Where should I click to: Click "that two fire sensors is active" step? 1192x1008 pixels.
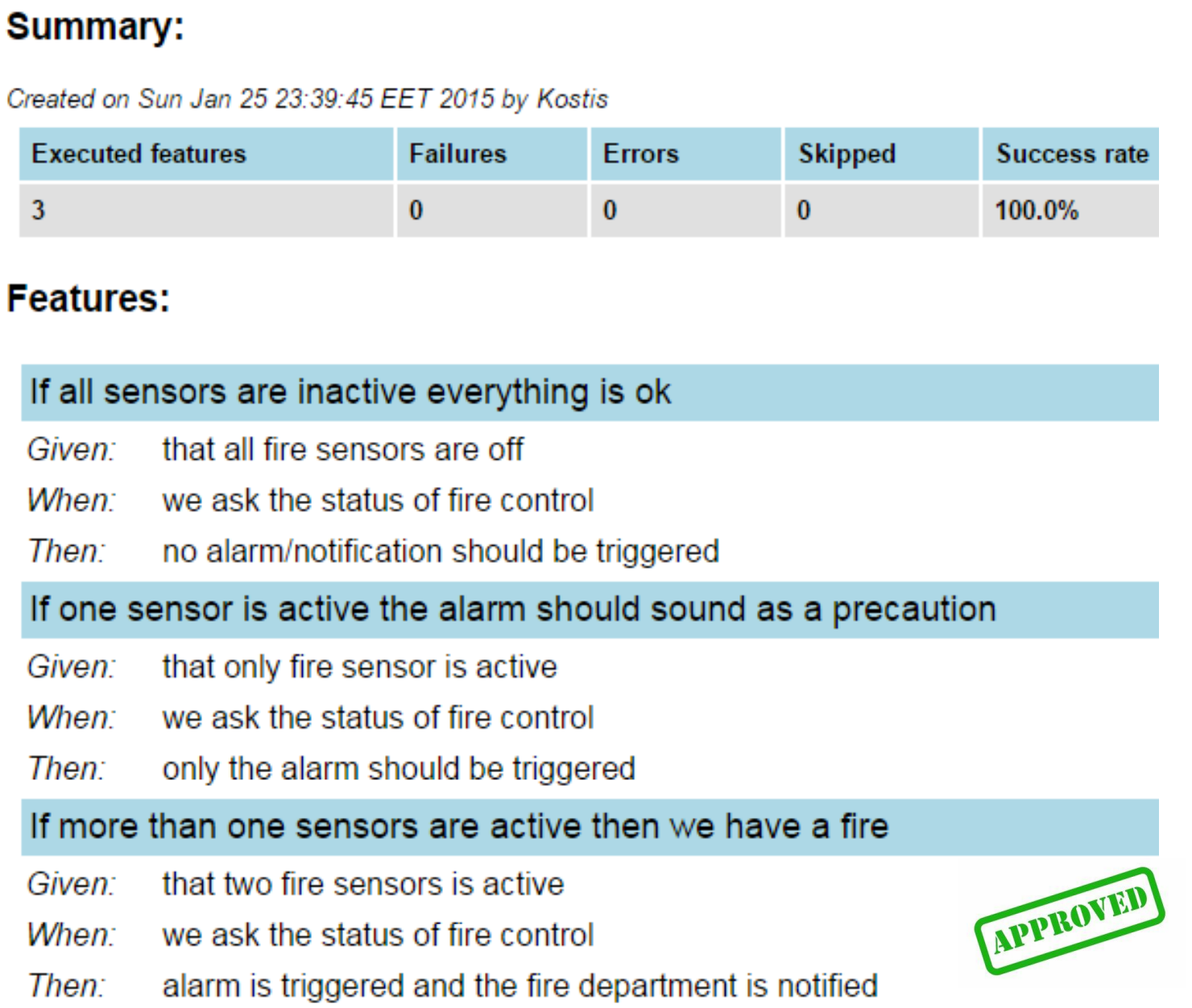click(362, 884)
